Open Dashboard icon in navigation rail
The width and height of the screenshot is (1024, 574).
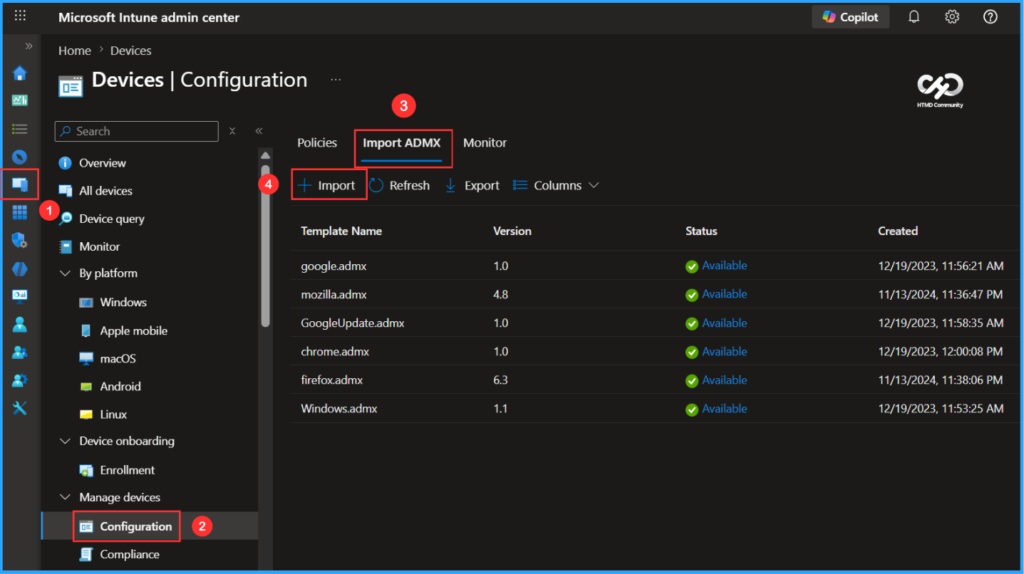(20, 100)
